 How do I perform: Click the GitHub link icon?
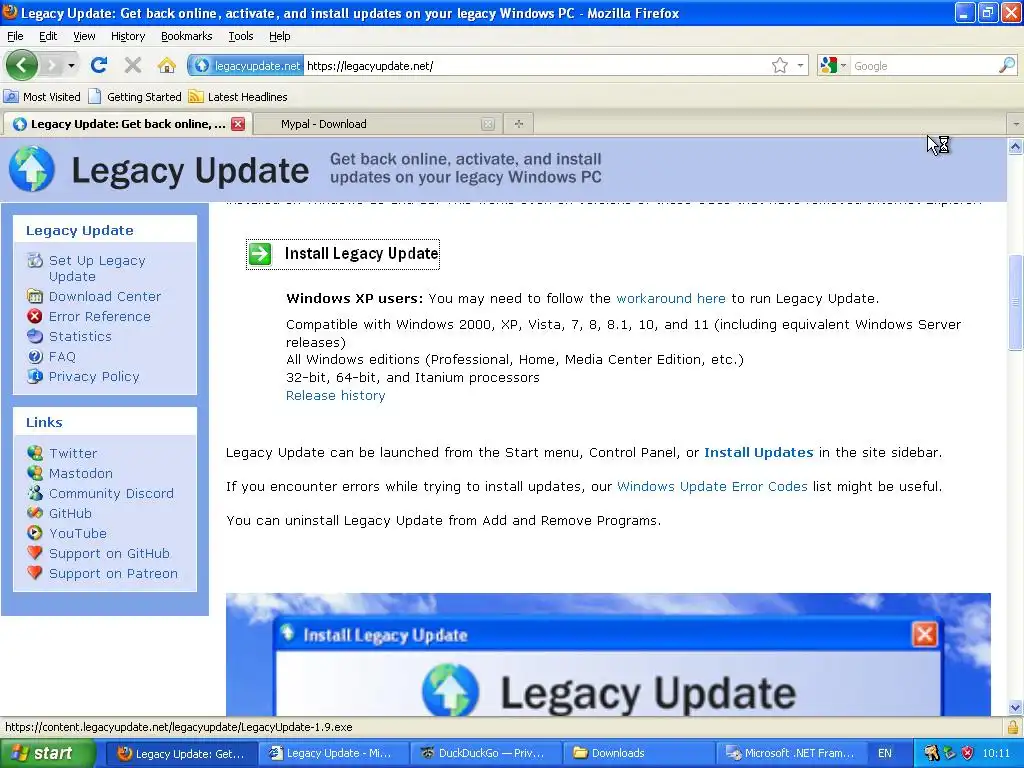click(35, 513)
